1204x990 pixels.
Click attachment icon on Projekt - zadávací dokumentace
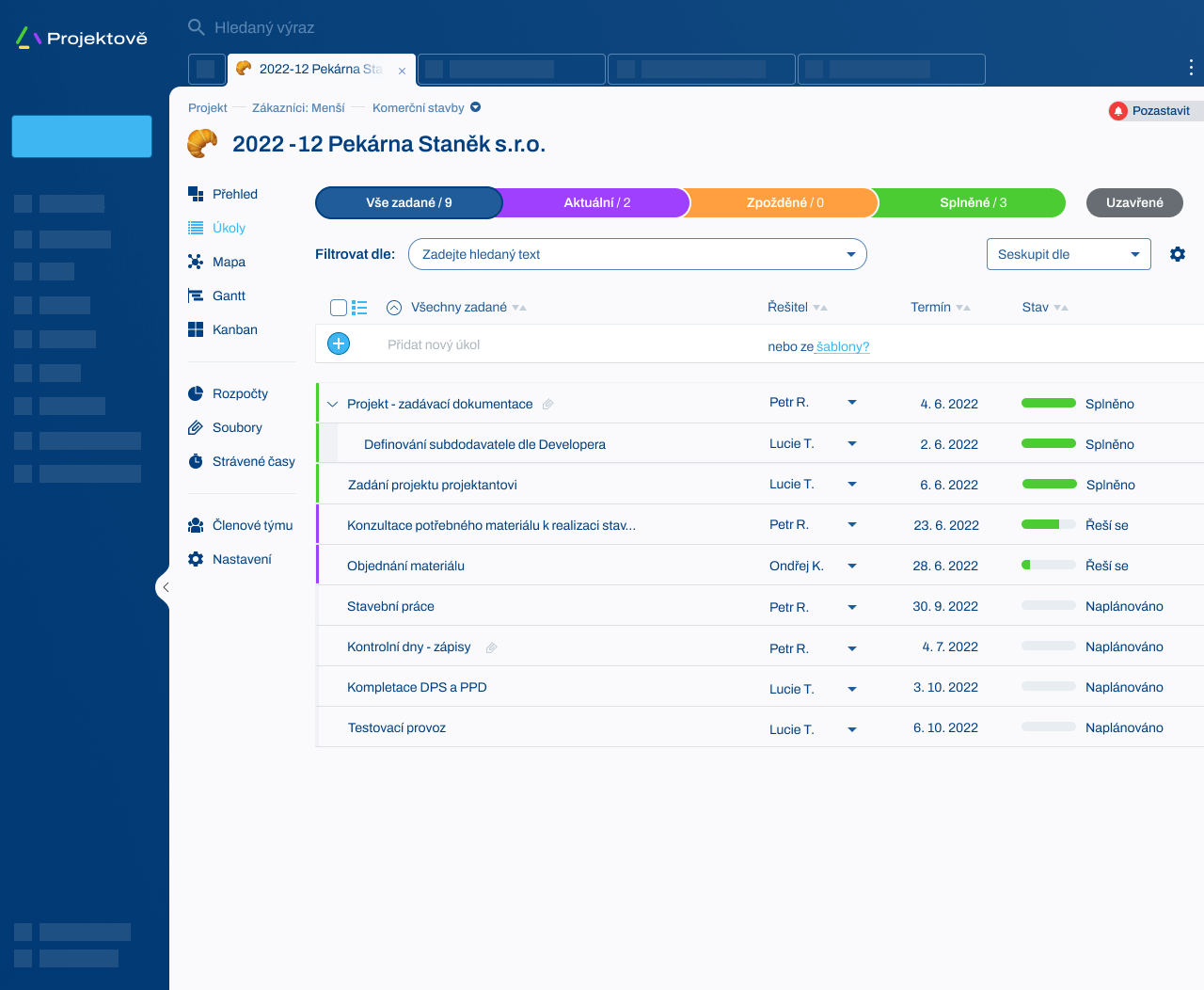coord(547,404)
